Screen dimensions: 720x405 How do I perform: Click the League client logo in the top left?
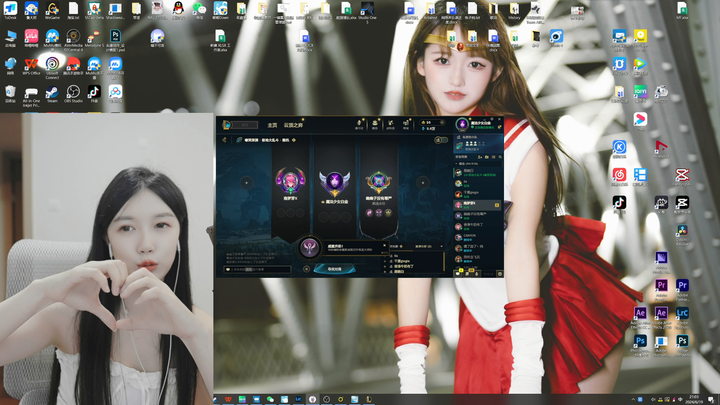[x=226, y=124]
